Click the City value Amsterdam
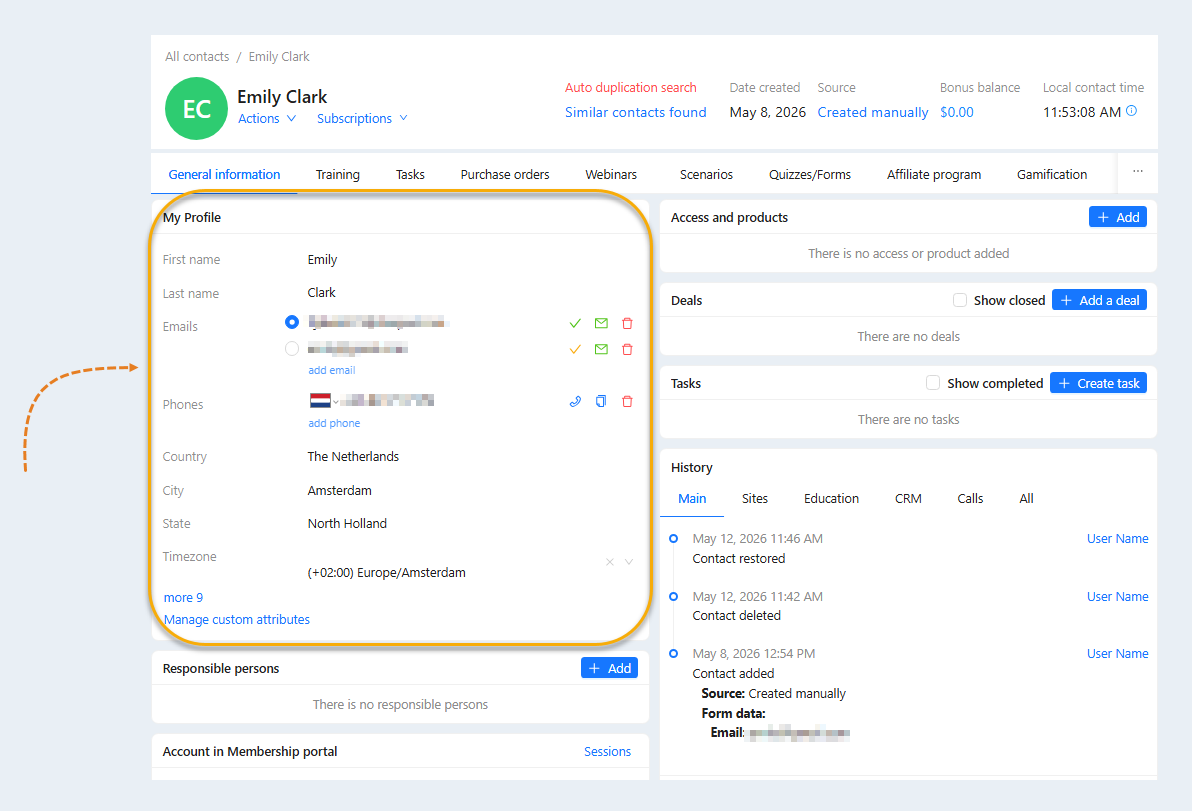Screen dimensions: 1192x811 [340, 490]
